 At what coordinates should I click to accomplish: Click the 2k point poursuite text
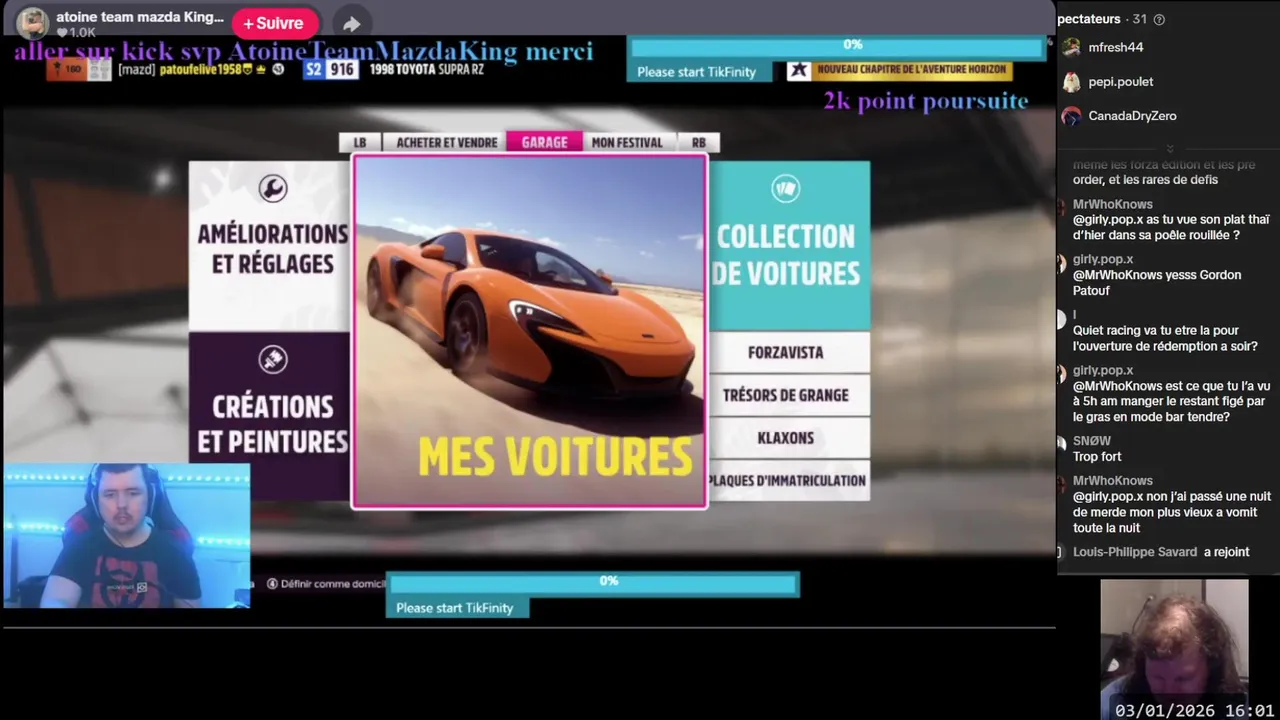click(926, 101)
